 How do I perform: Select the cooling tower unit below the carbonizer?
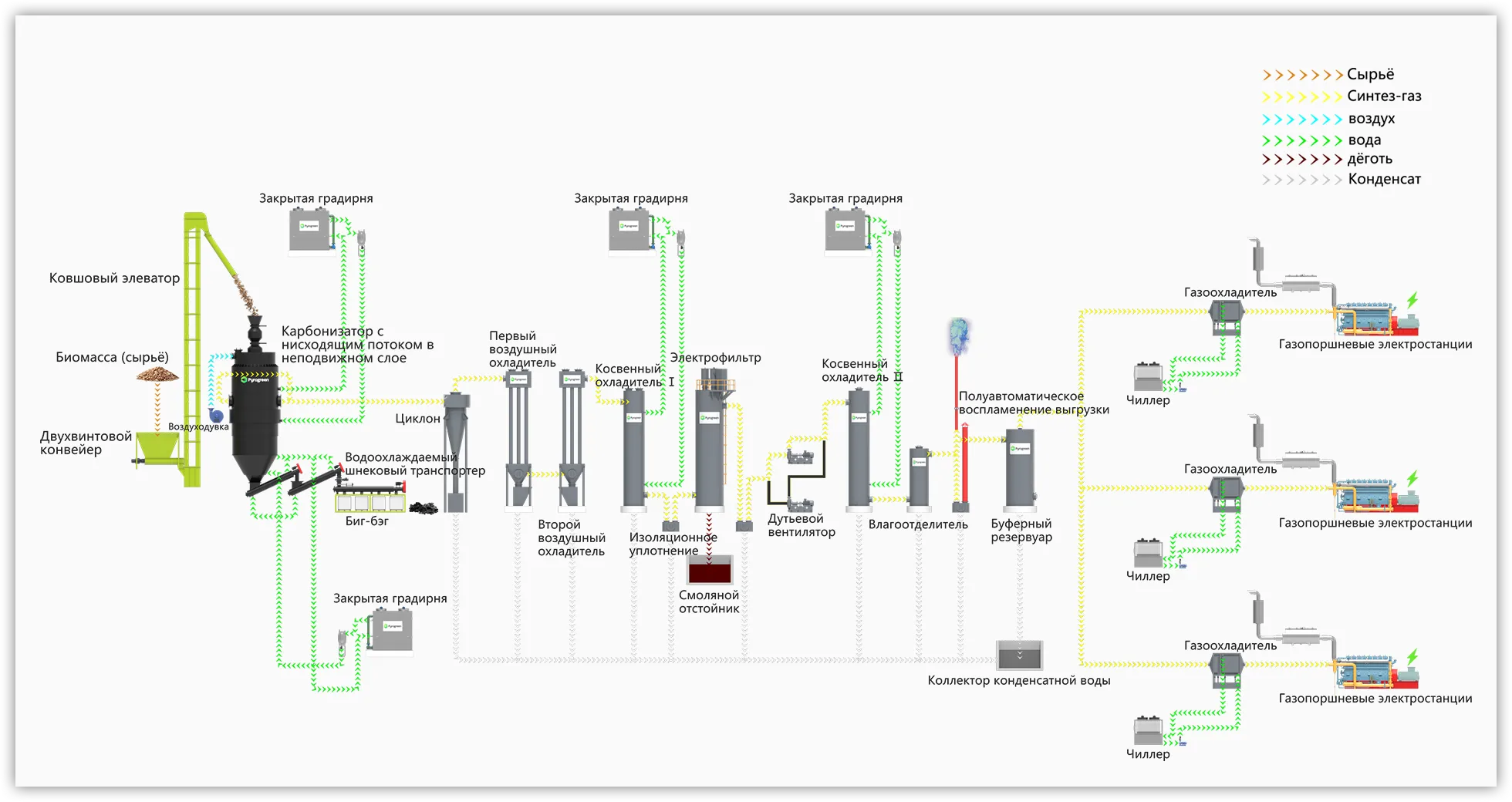(x=390, y=630)
